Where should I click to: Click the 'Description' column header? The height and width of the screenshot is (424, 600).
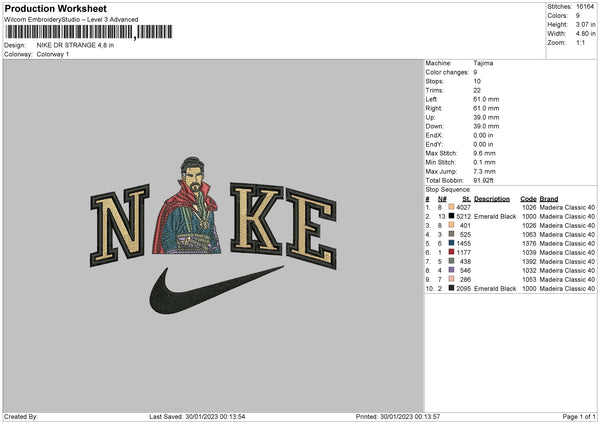pyautogui.click(x=492, y=199)
